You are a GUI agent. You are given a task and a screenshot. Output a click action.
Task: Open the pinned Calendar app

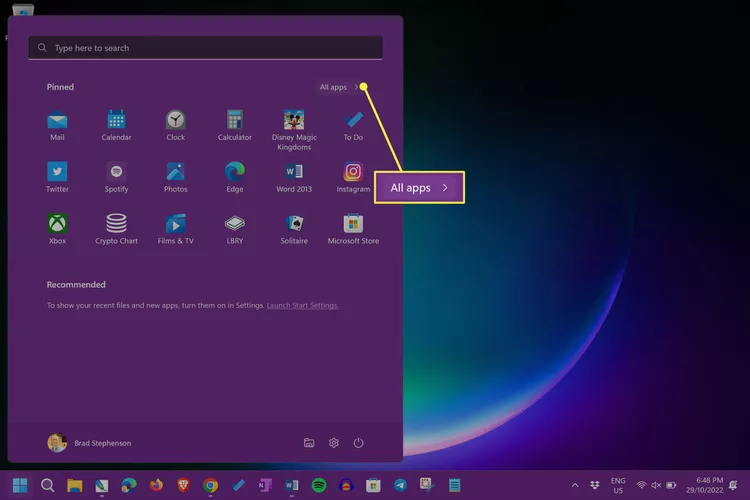[x=116, y=125]
